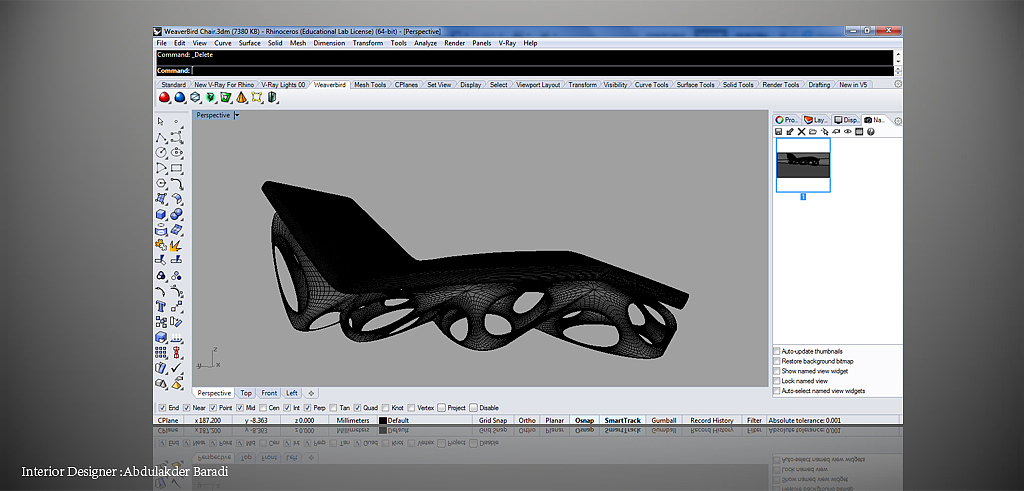Click the Explode tool icon in sidebar
The height and width of the screenshot is (491, 1024).
[x=176, y=244]
